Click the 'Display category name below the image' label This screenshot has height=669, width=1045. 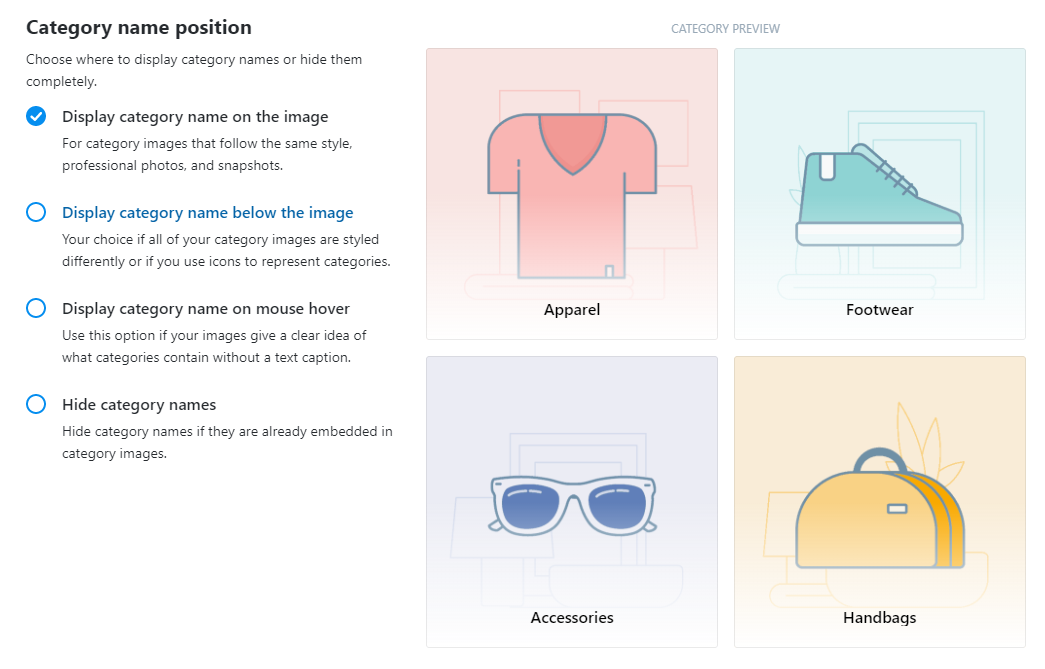(208, 213)
